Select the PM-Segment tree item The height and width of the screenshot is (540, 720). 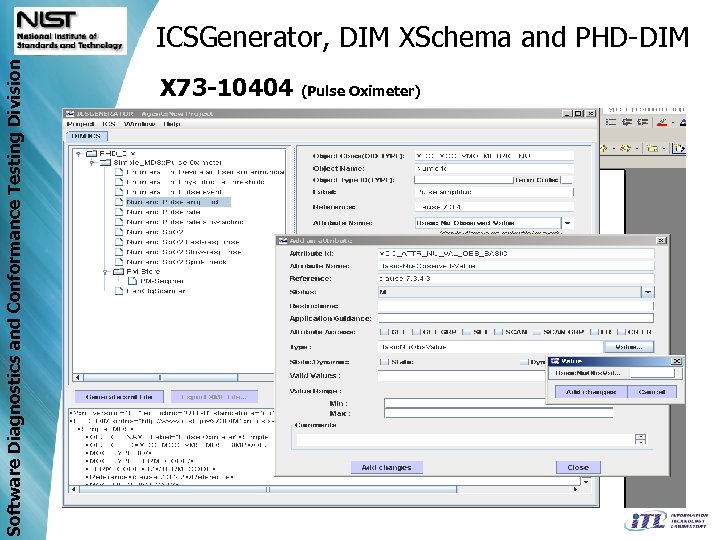click(x=162, y=281)
